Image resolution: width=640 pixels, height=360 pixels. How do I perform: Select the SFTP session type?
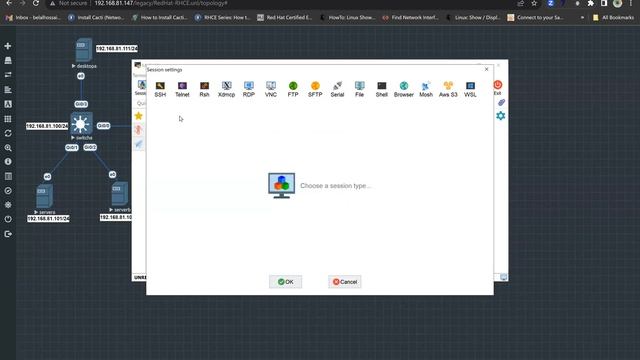point(315,89)
